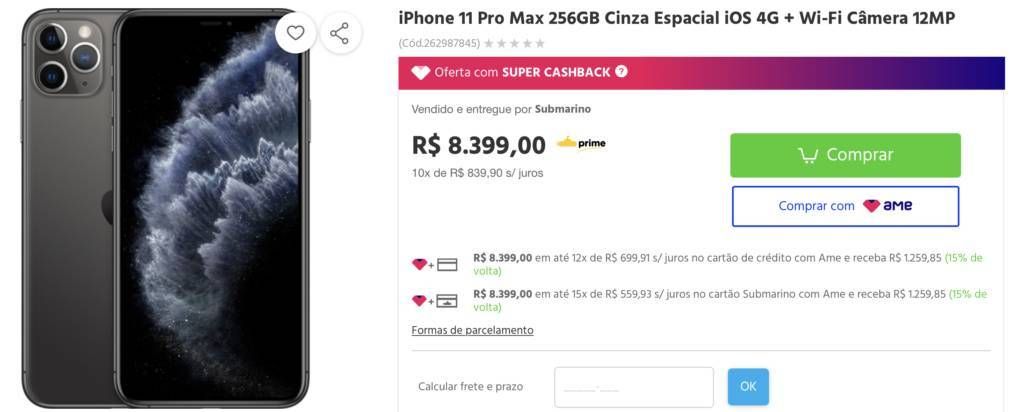Click the Submarino seller name
Screen dimensions: 1024x412
(563, 109)
